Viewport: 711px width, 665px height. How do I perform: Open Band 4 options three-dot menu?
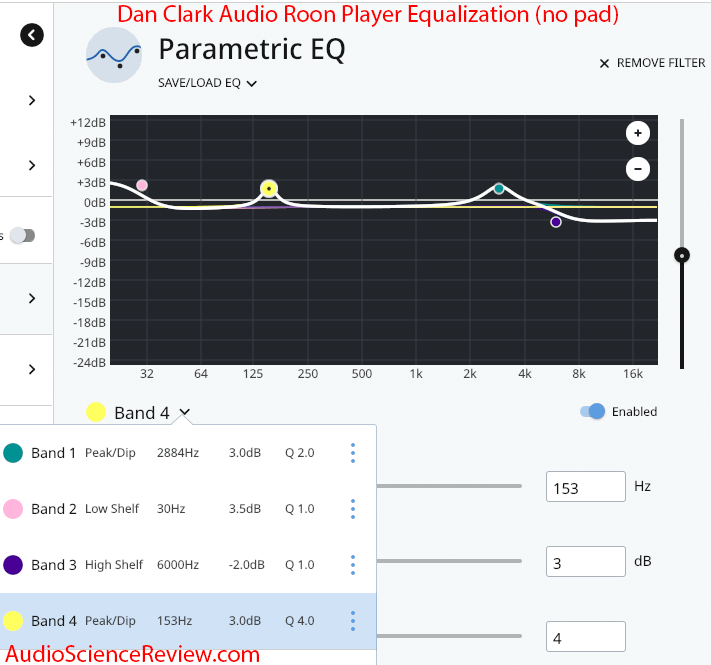353,621
